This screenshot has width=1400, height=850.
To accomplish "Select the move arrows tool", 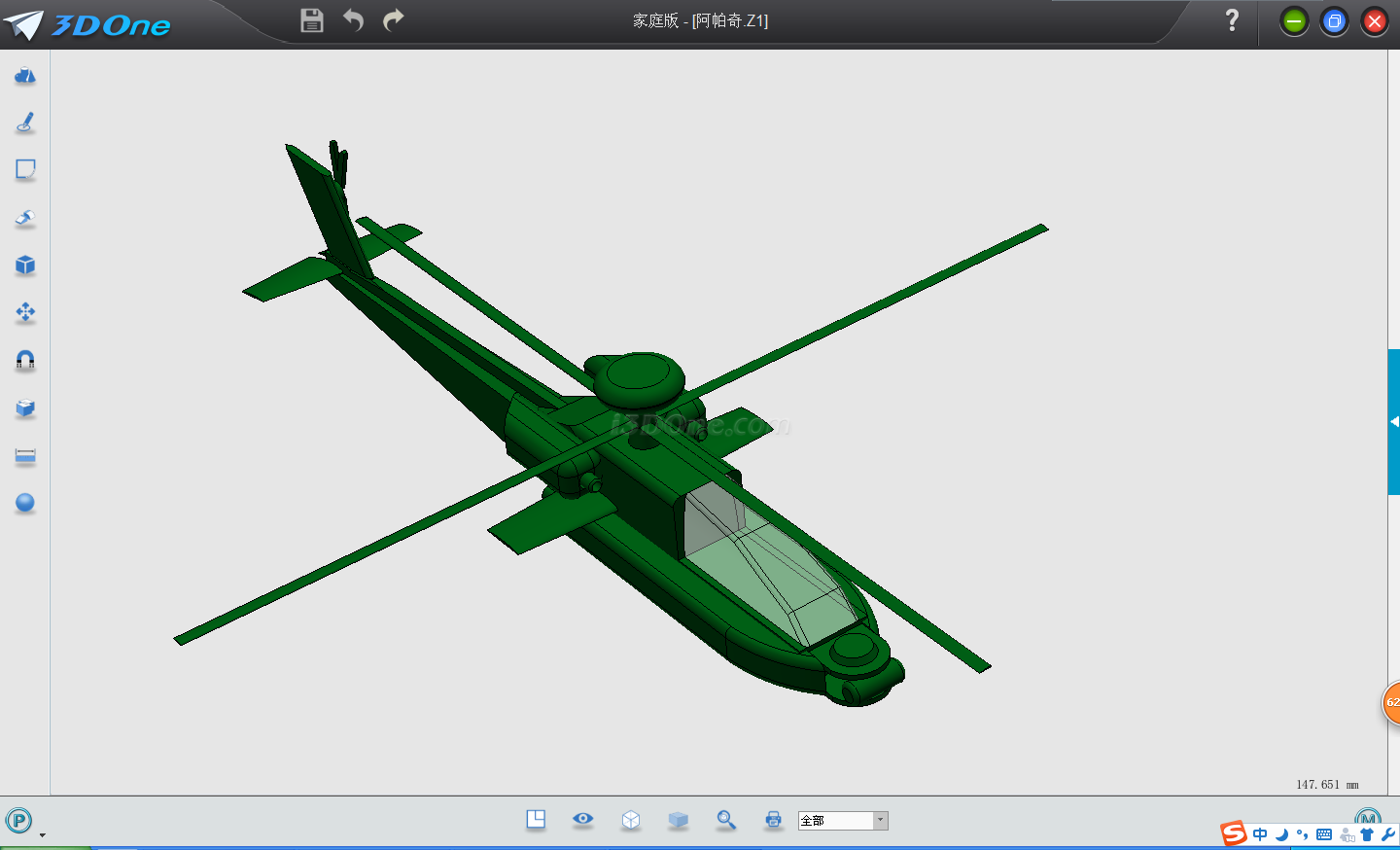I will (25, 312).
